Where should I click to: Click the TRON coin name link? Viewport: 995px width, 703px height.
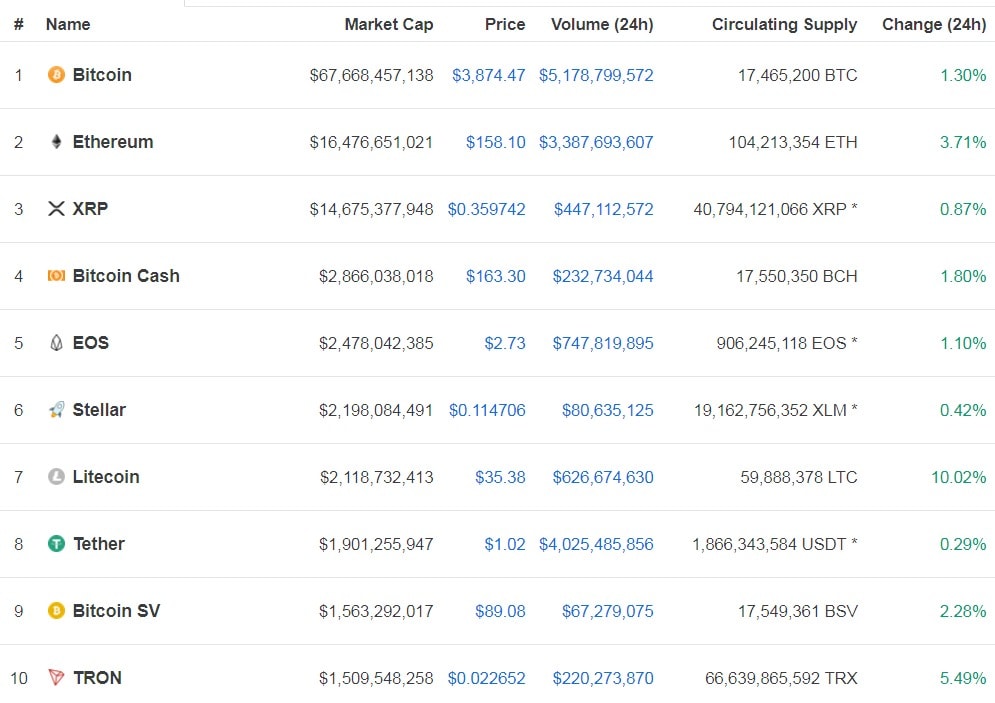pyautogui.click(x=97, y=678)
